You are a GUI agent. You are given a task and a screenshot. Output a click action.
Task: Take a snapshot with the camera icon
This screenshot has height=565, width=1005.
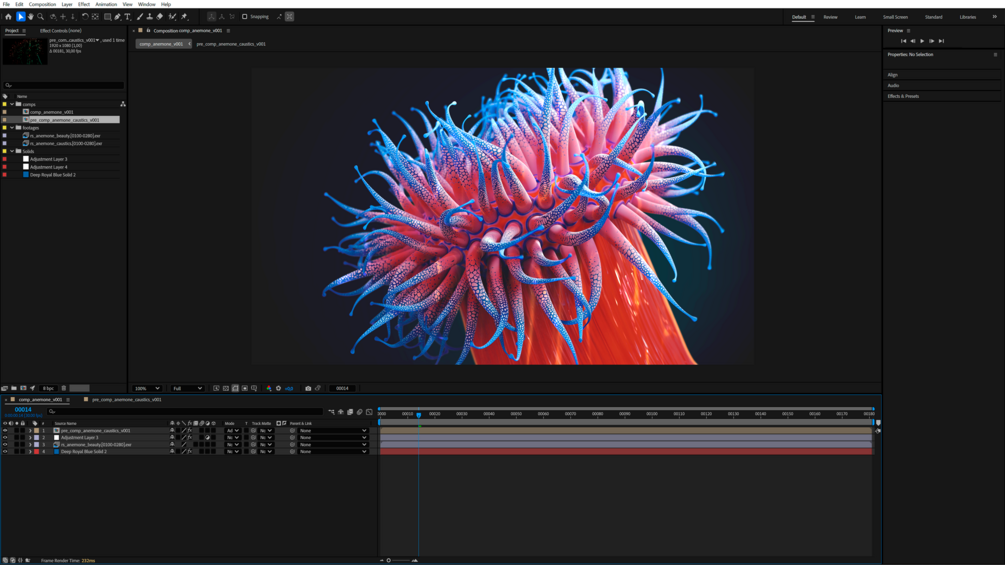coord(308,388)
